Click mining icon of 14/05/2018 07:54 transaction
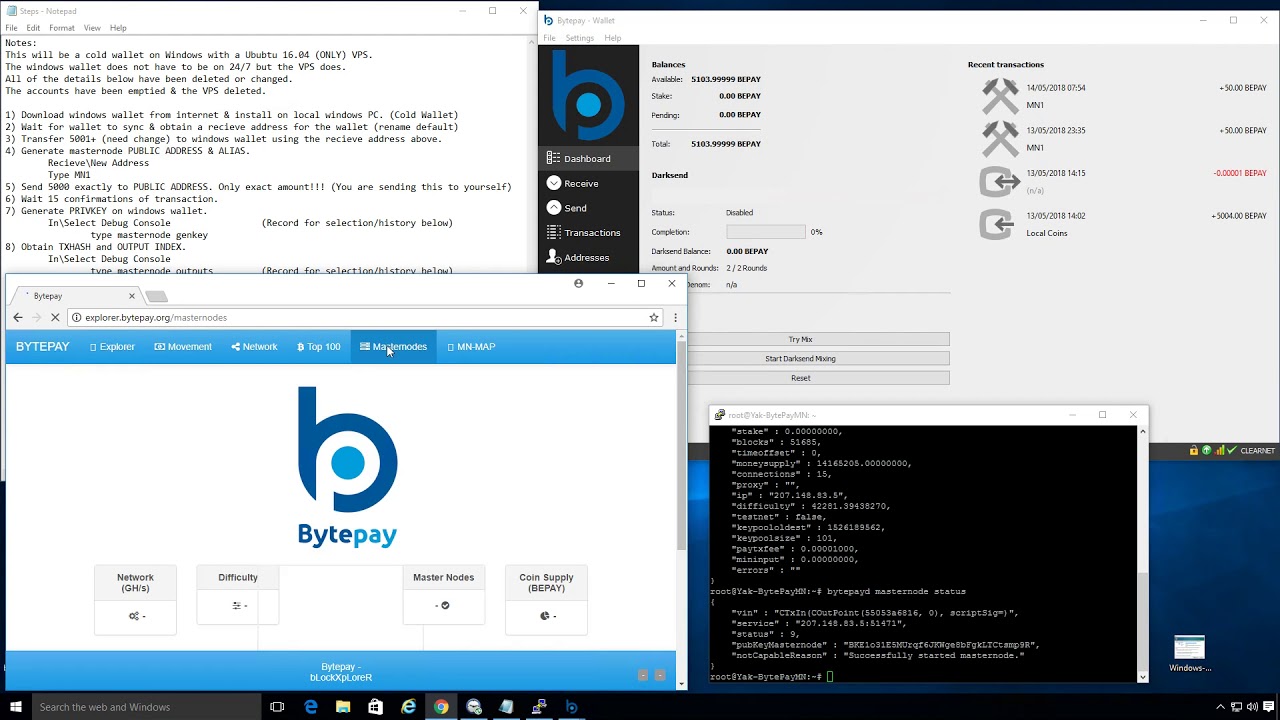 1000,96
